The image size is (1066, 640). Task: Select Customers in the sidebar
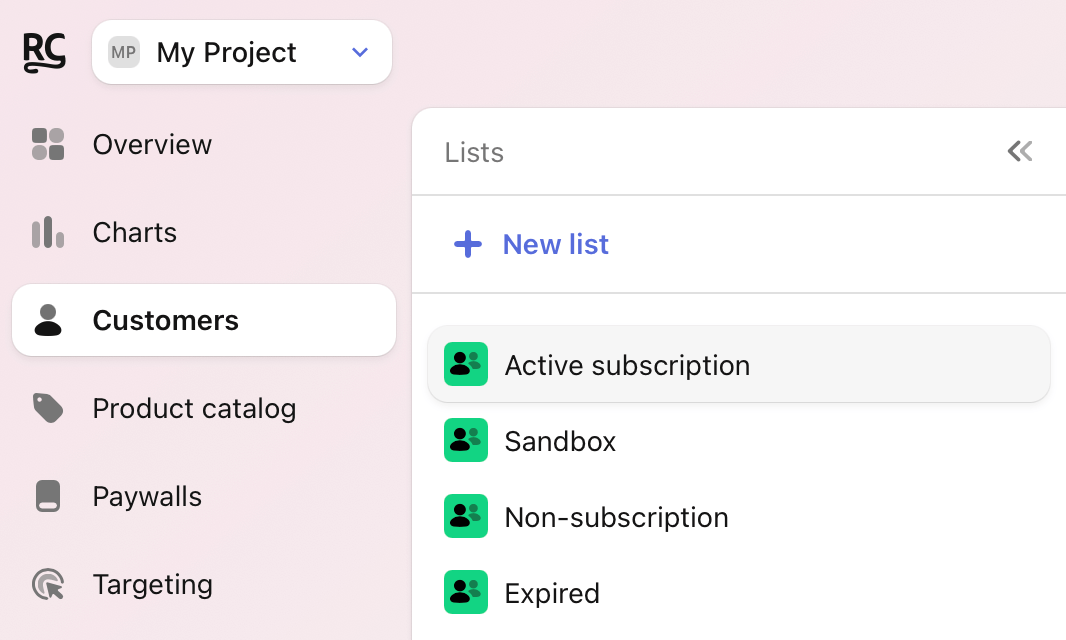point(204,320)
